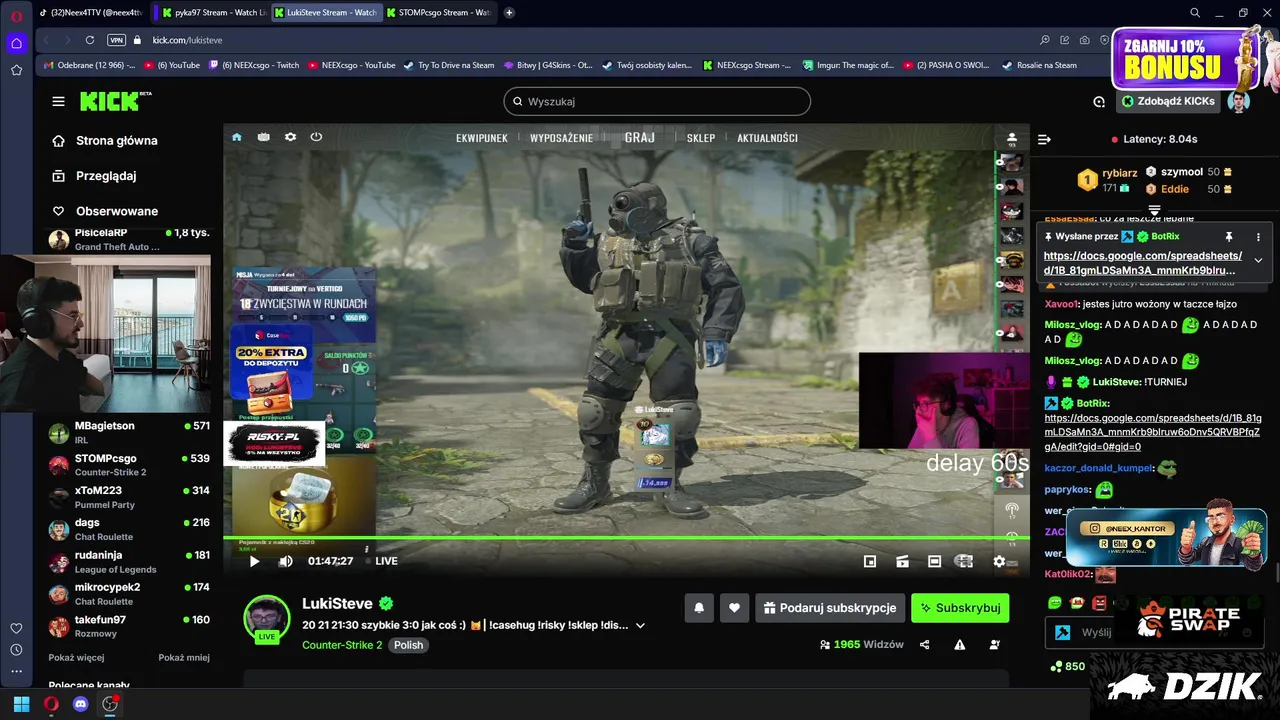Open pinned message three-dot menu
Viewport: 1280px width, 720px height.
coord(1258,237)
